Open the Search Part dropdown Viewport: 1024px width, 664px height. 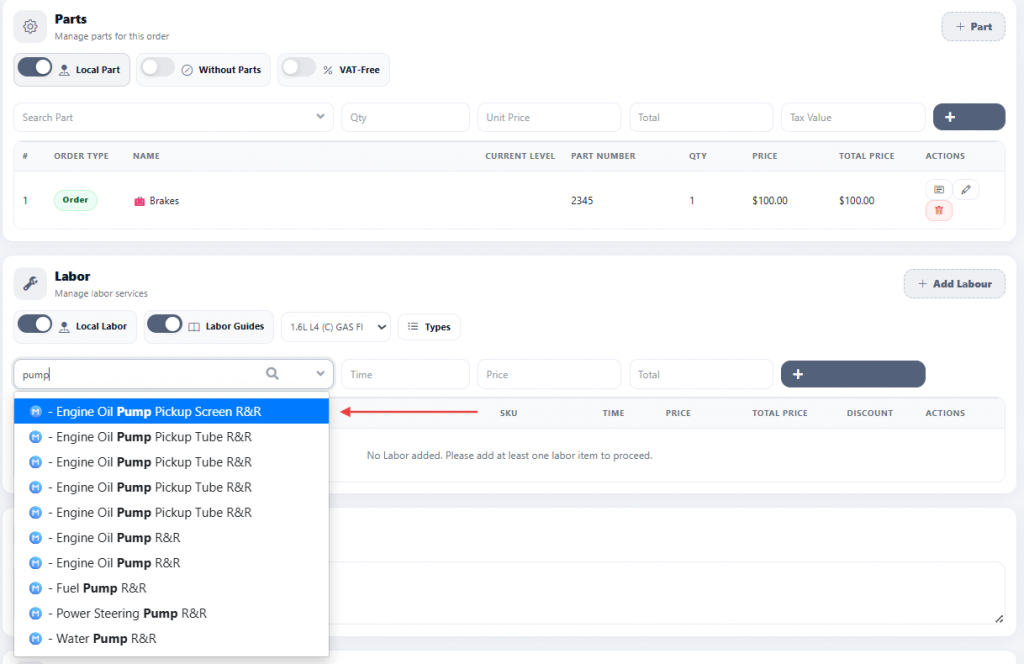pyautogui.click(x=320, y=117)
